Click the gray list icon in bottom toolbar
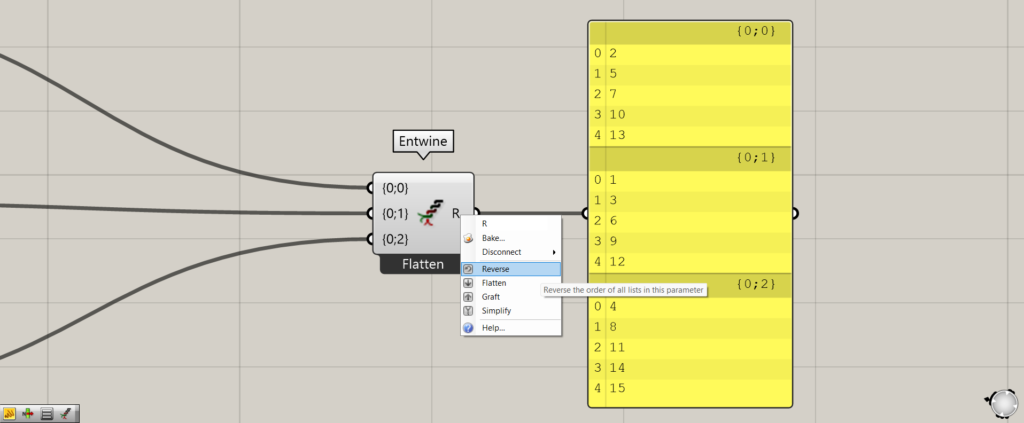 click(x=47, y=413)
